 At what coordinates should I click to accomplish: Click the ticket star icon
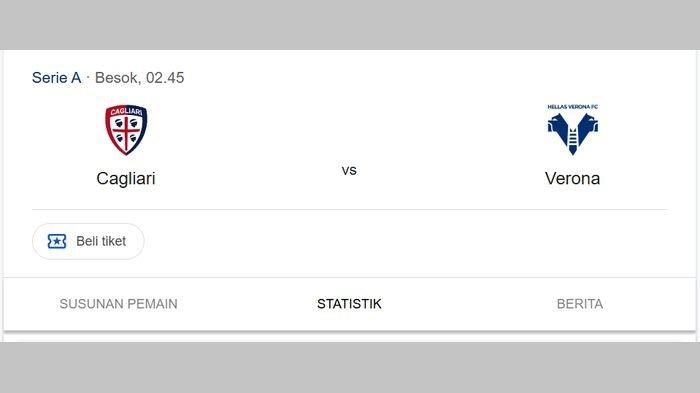click(57, 241)
